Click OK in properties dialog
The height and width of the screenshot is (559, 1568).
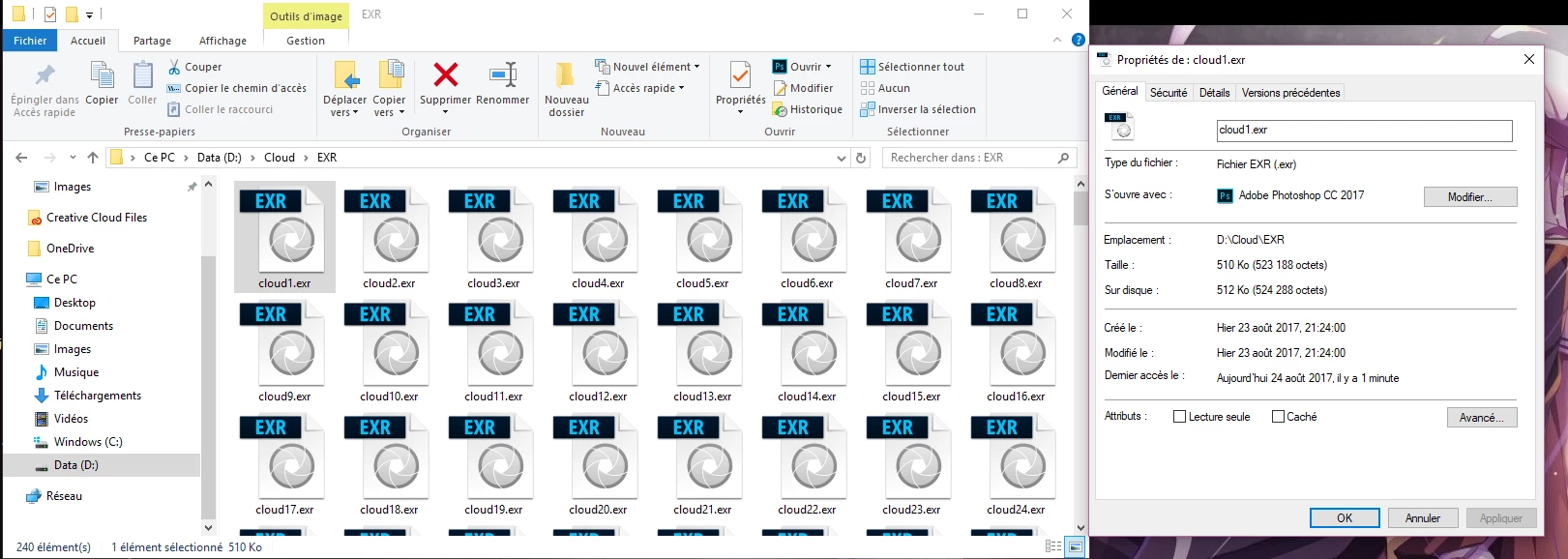tap(1345, 518)
